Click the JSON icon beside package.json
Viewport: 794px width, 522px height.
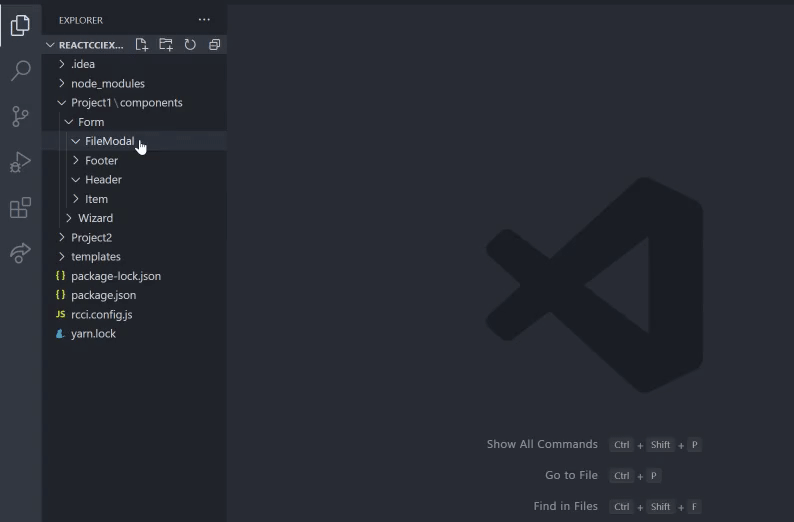pos(60,295)
